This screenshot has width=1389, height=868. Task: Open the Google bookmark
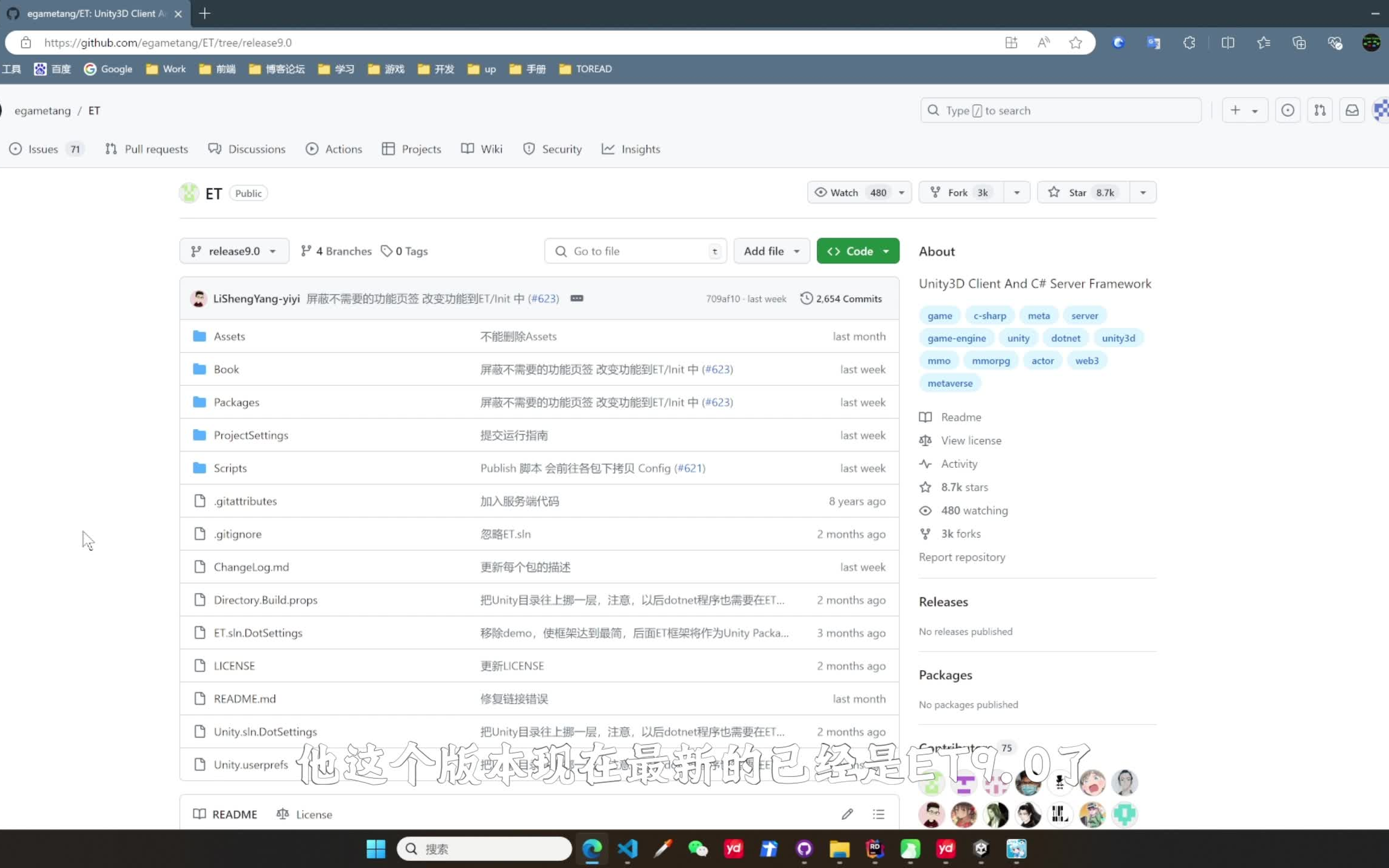(109, 69)
